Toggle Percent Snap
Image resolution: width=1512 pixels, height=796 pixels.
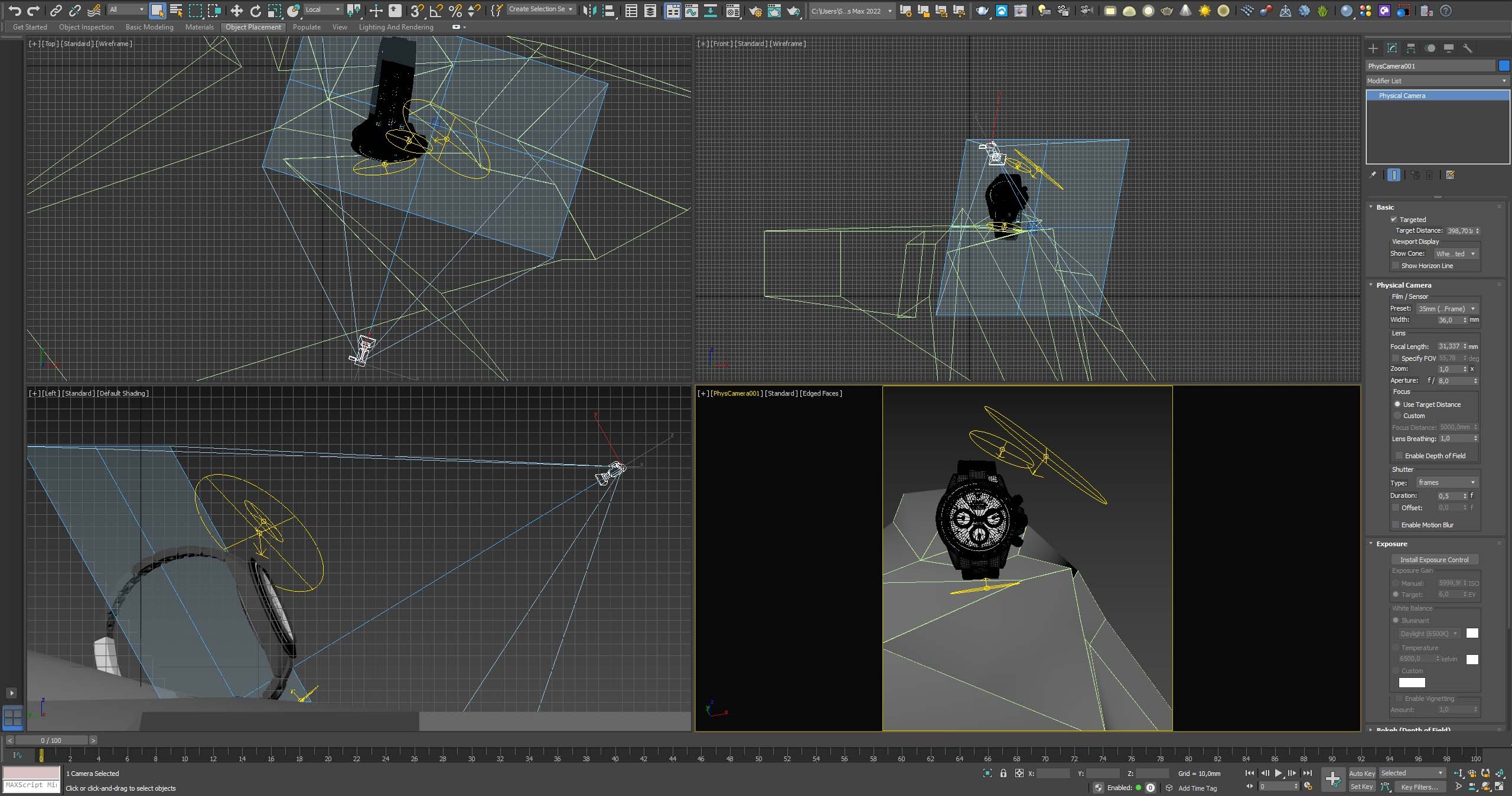coord(455,11)
